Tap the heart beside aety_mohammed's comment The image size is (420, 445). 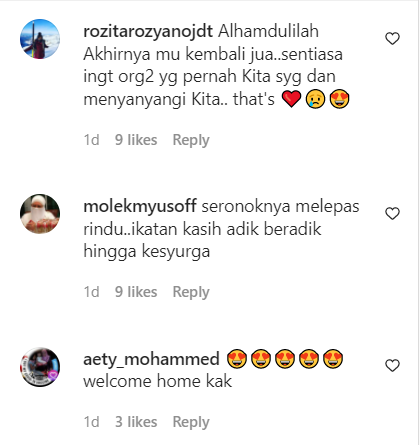392,366
